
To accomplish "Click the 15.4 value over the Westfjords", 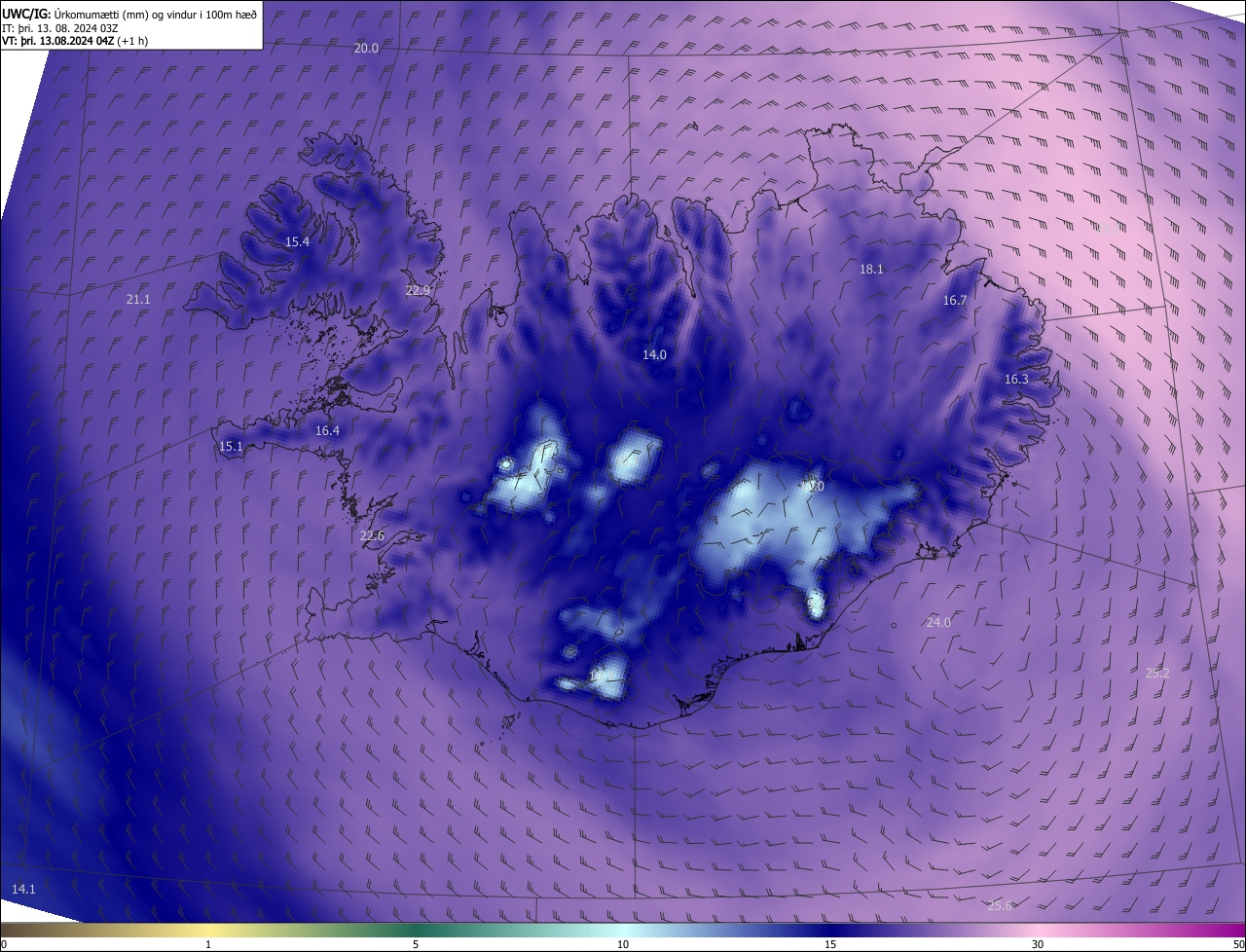I will tap(297, 241).
